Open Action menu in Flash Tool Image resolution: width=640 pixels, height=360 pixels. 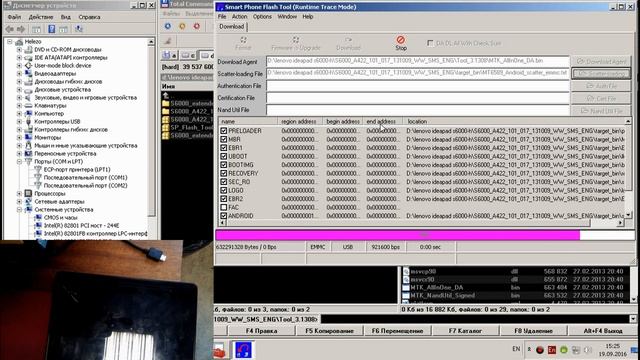pyautogui.click(x=240, y=17)
